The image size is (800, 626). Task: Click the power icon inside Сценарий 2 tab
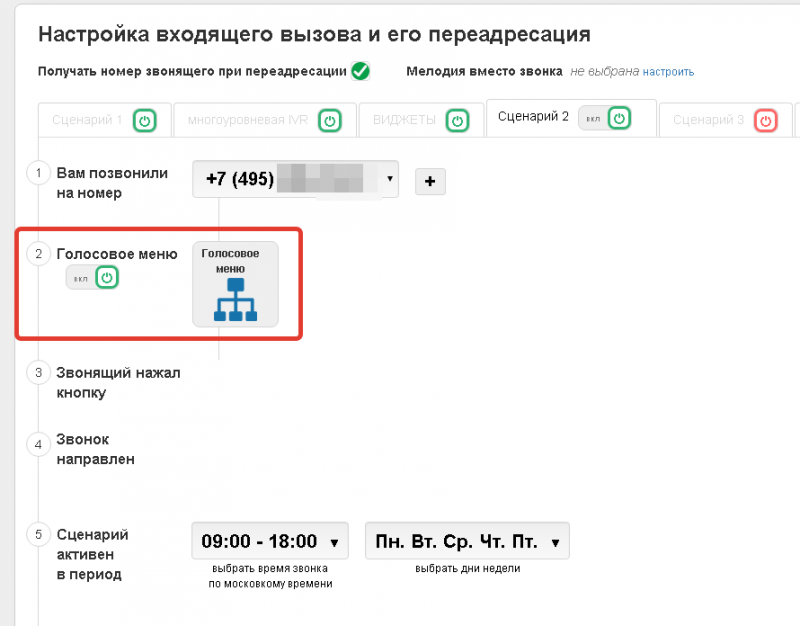pos(618,118)
